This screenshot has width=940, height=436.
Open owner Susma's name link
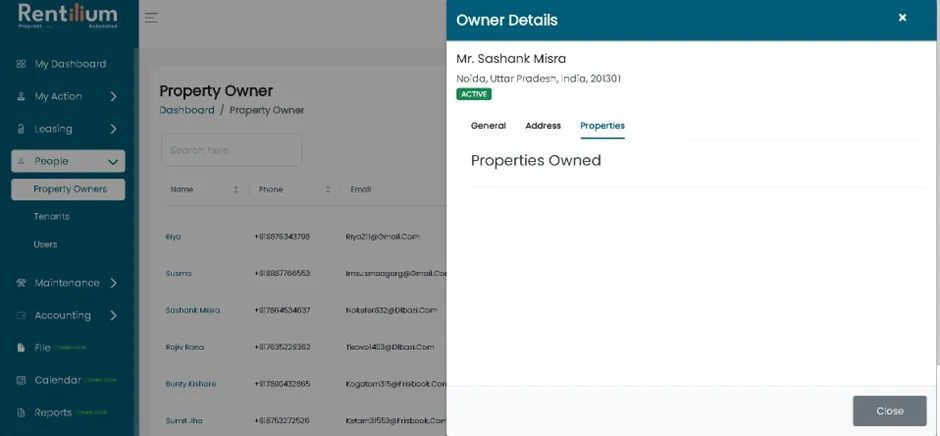coord(179,273)
